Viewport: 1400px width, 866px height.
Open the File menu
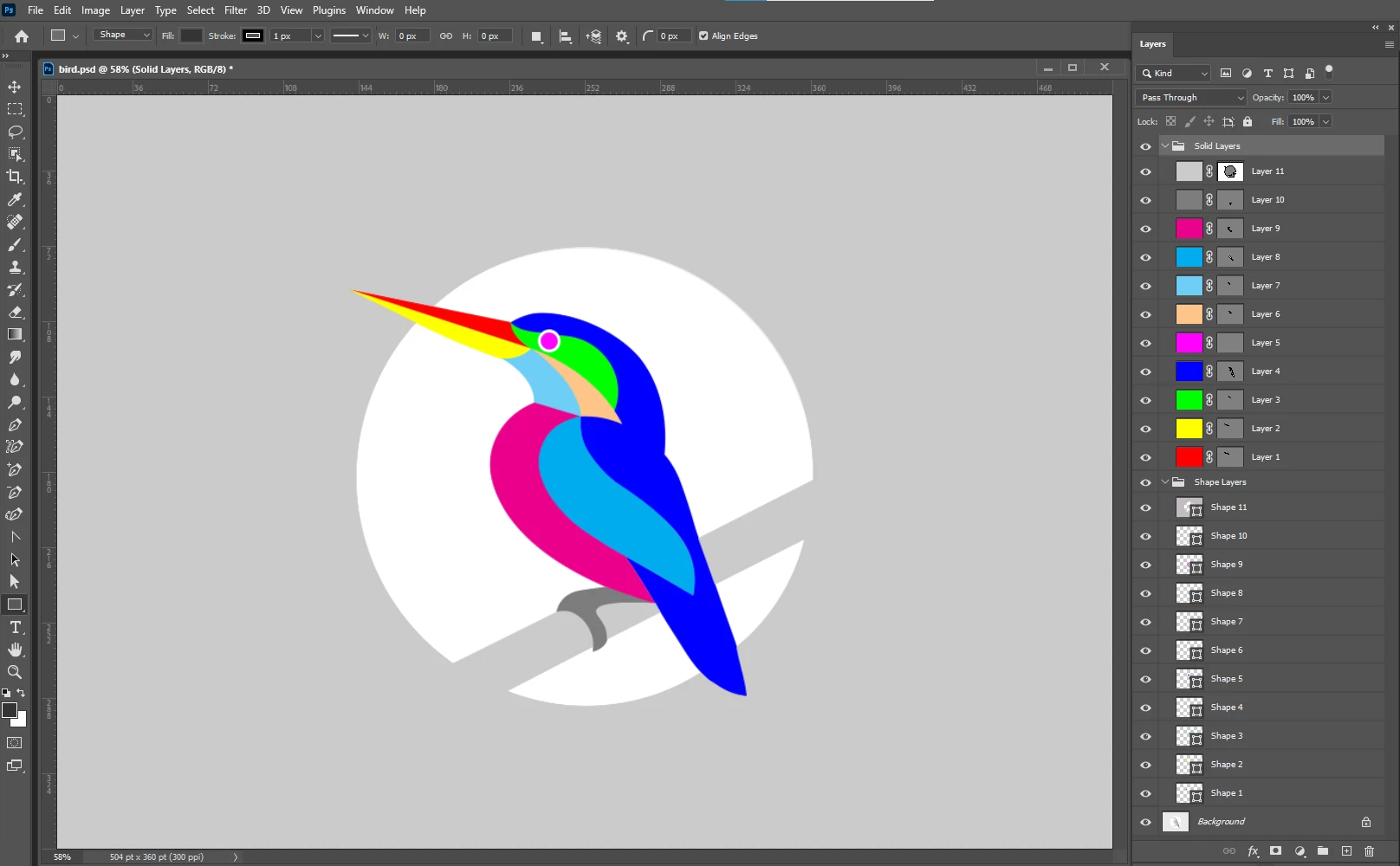36,10
